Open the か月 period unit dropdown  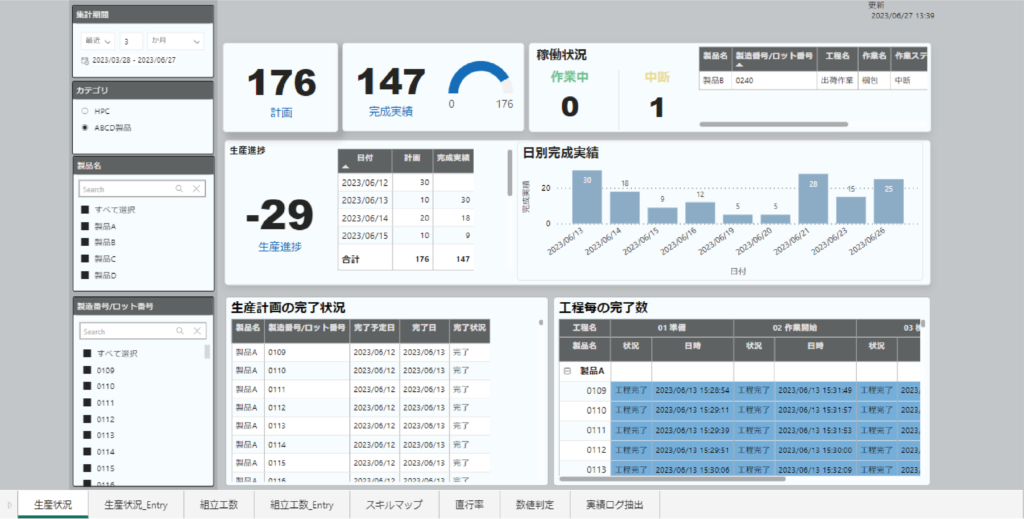(x=174, y=41)
